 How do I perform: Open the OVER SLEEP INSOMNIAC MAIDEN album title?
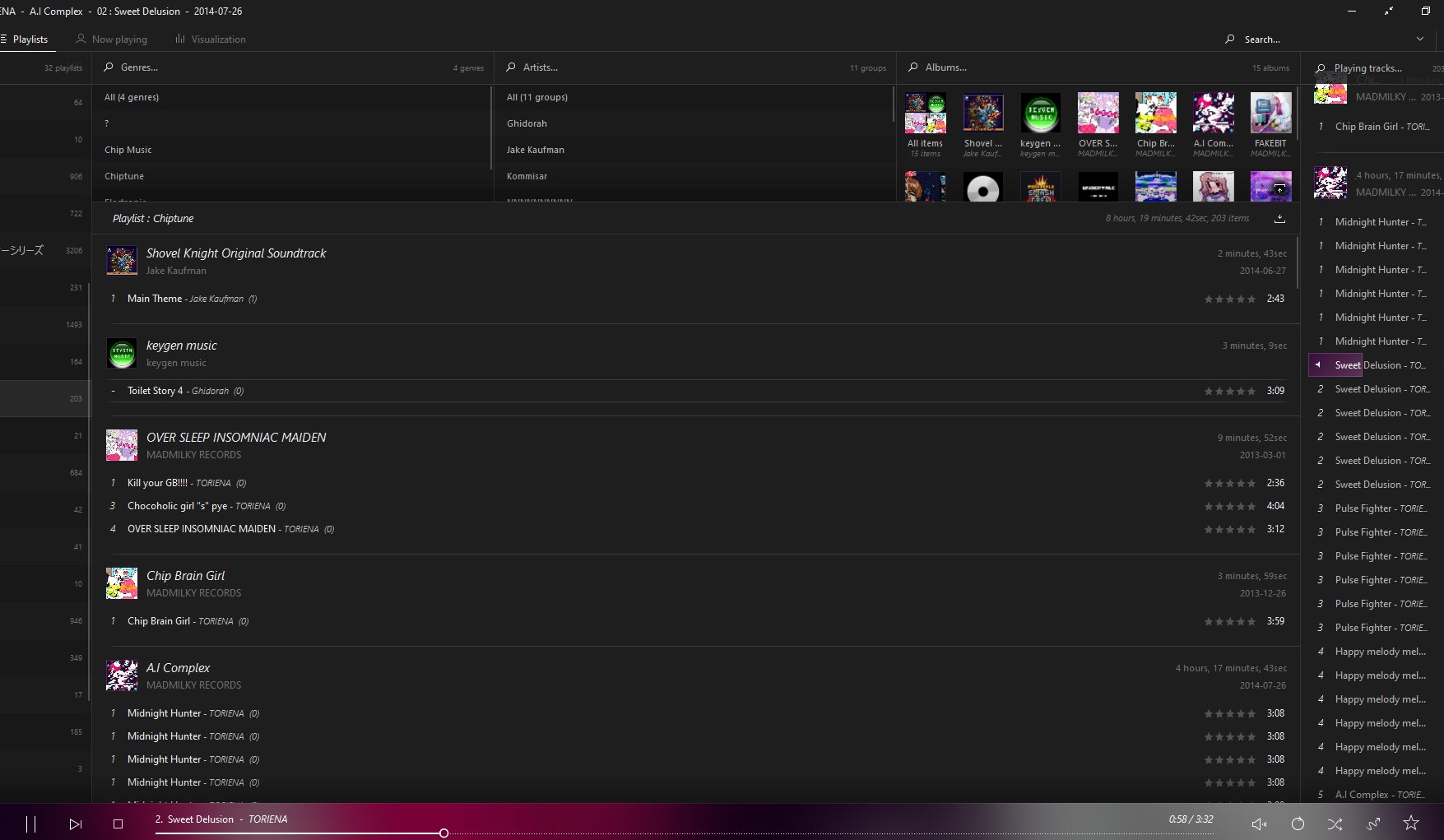(236, 438)
